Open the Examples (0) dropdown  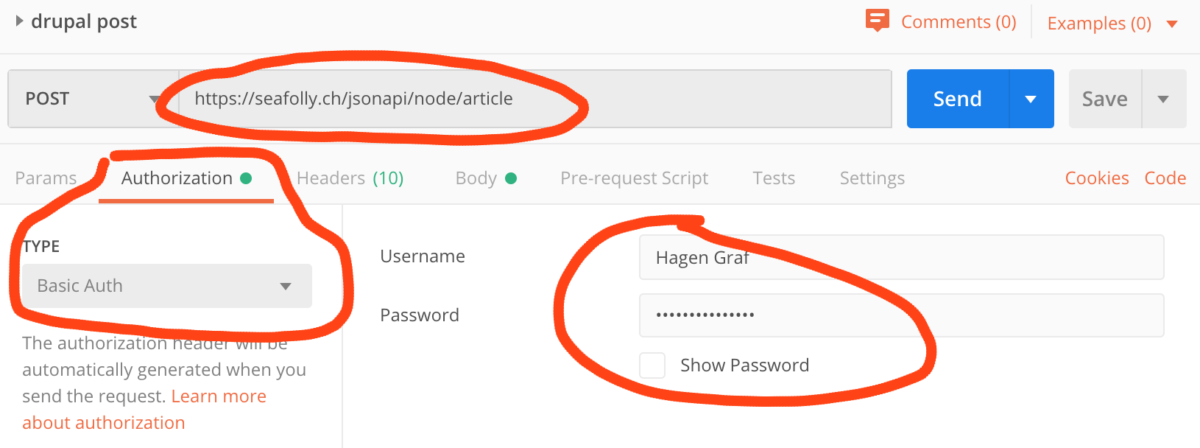click(1112, 23)
